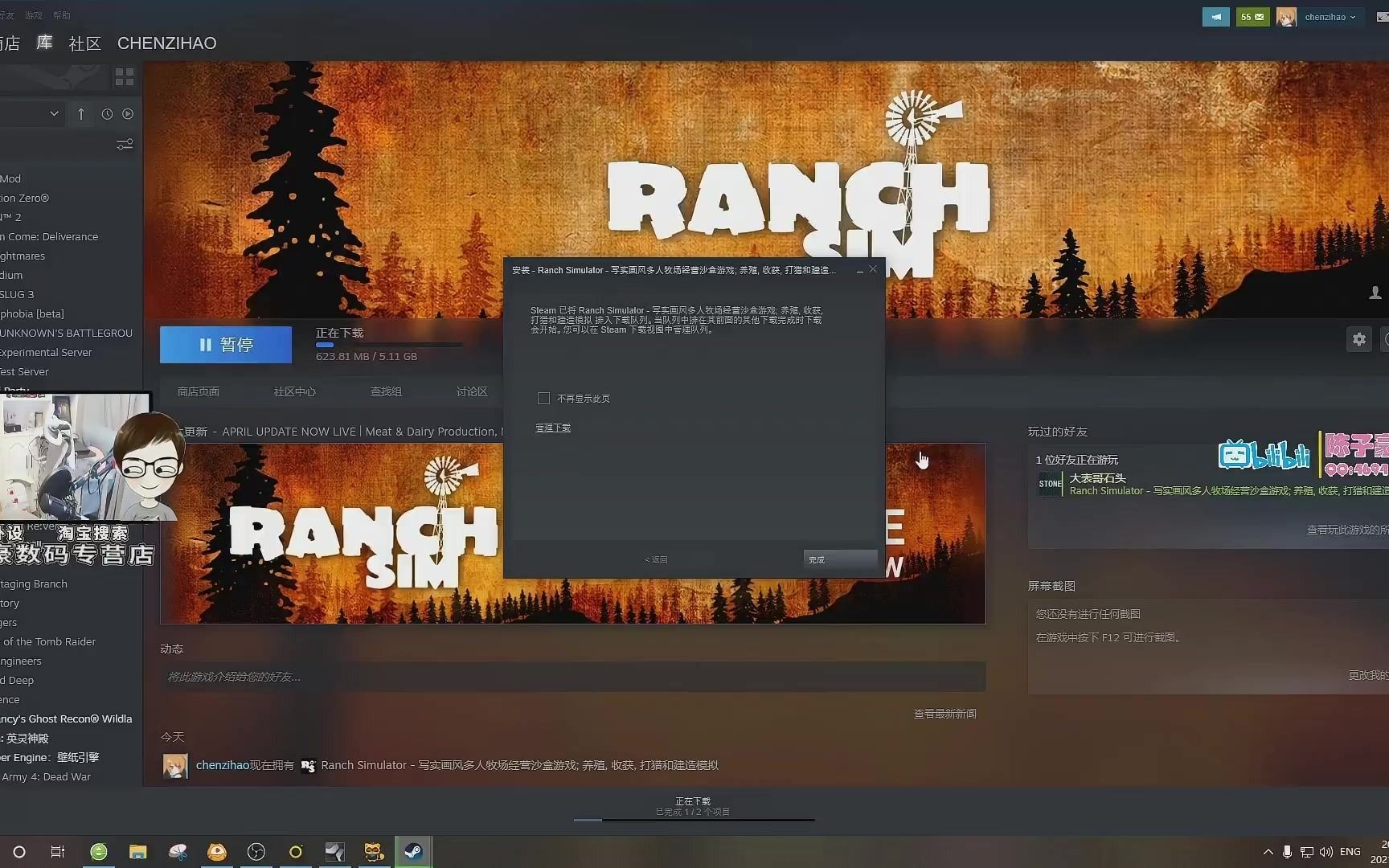Show hidden tray icons chevron
This screenshot has width=1389, height=868.
pyautogui.click(x=1268, y=852)
